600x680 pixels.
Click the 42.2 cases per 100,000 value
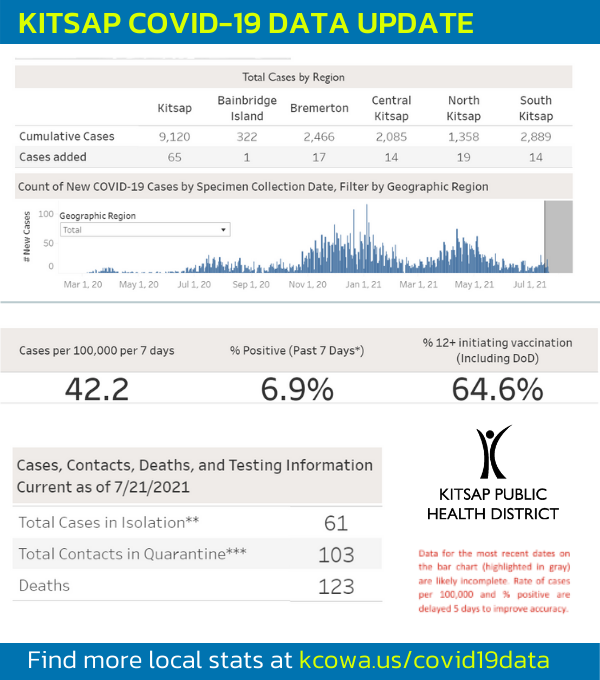pyautogui.click(x=96, y=389)
